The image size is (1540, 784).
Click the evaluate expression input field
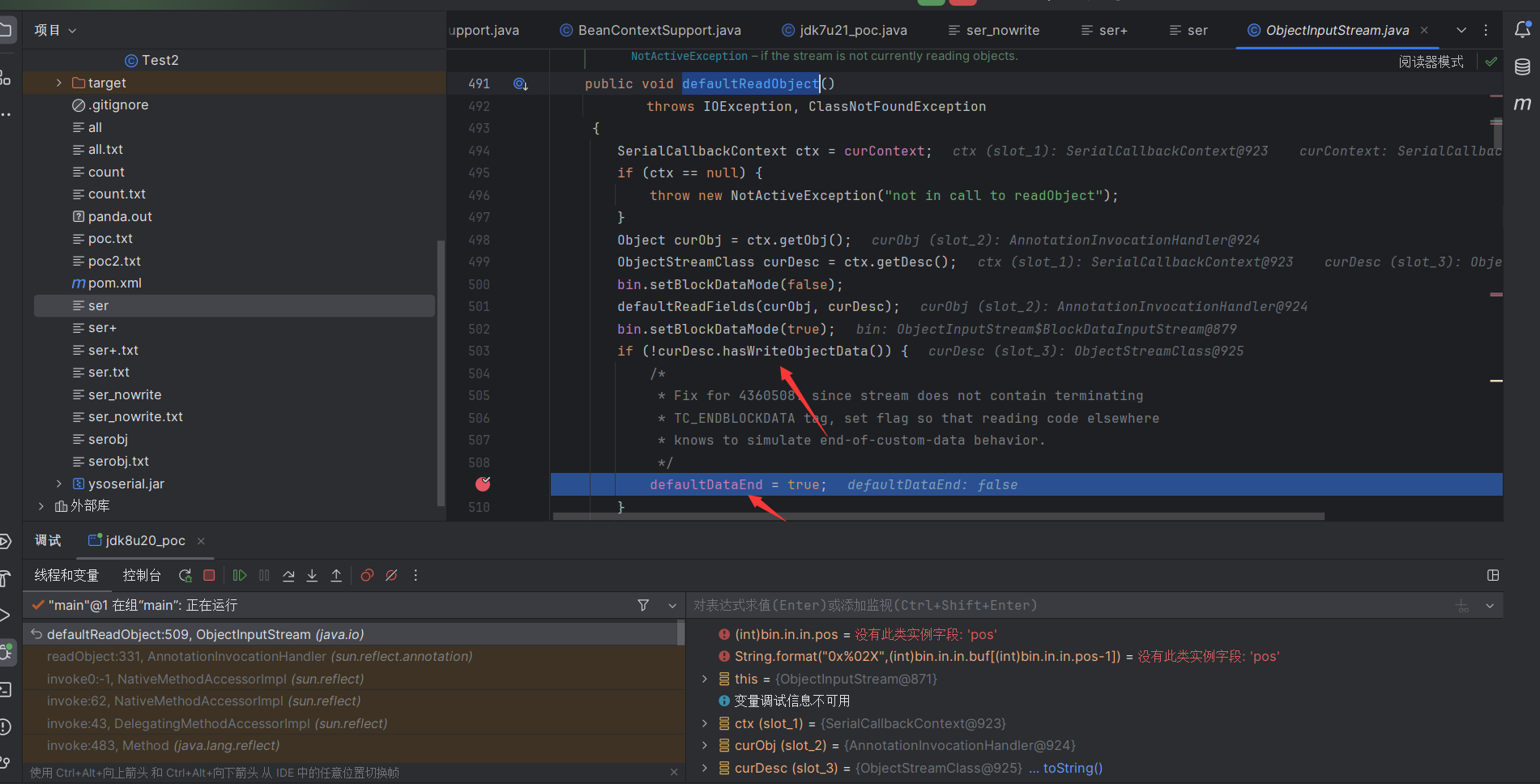coord(1069,605)
